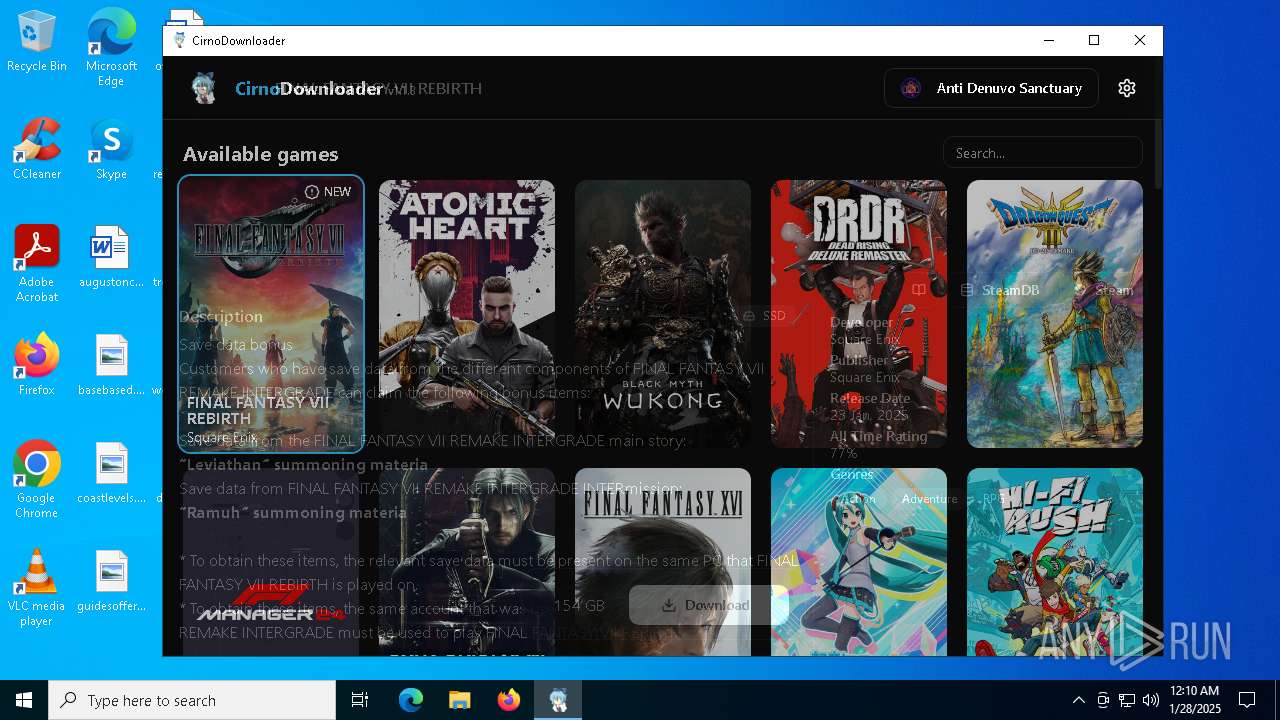Screen dimensions: 1280x720
Task: Open the Hi-Fi Rush game card
Action: pyautogui.click(x=1055, y=562)
